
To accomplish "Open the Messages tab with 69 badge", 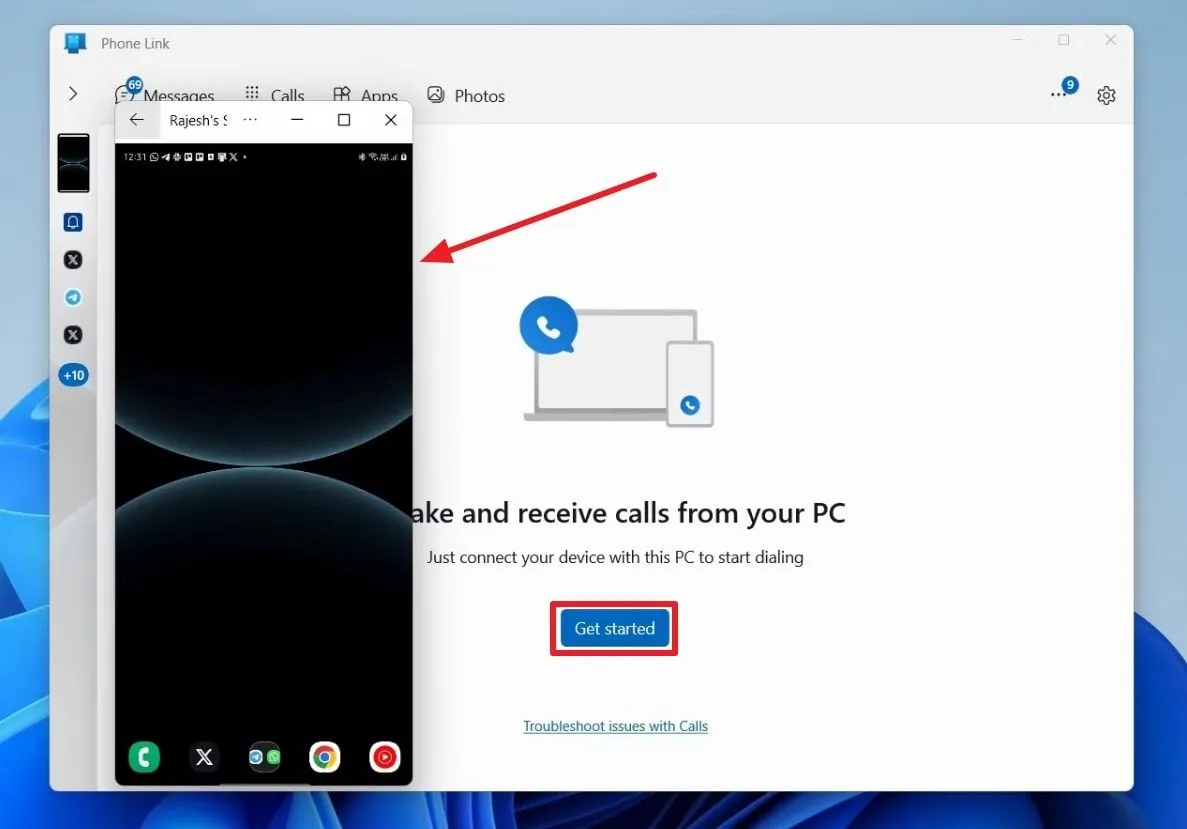I will click(x=165, y=94).
